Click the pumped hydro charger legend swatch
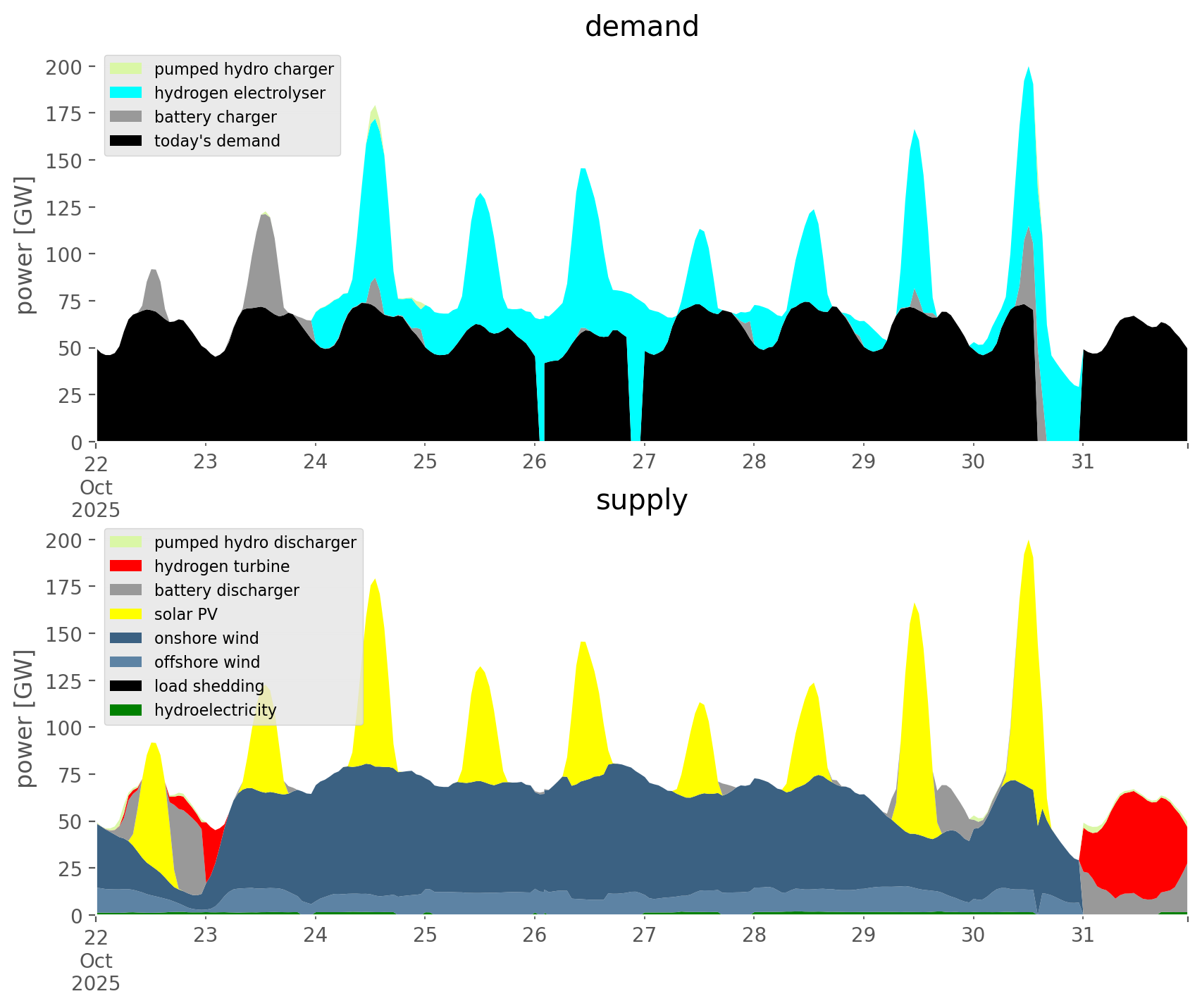Image resolution: width=1202 pixels, height=1008 pixels. (125, 69)
